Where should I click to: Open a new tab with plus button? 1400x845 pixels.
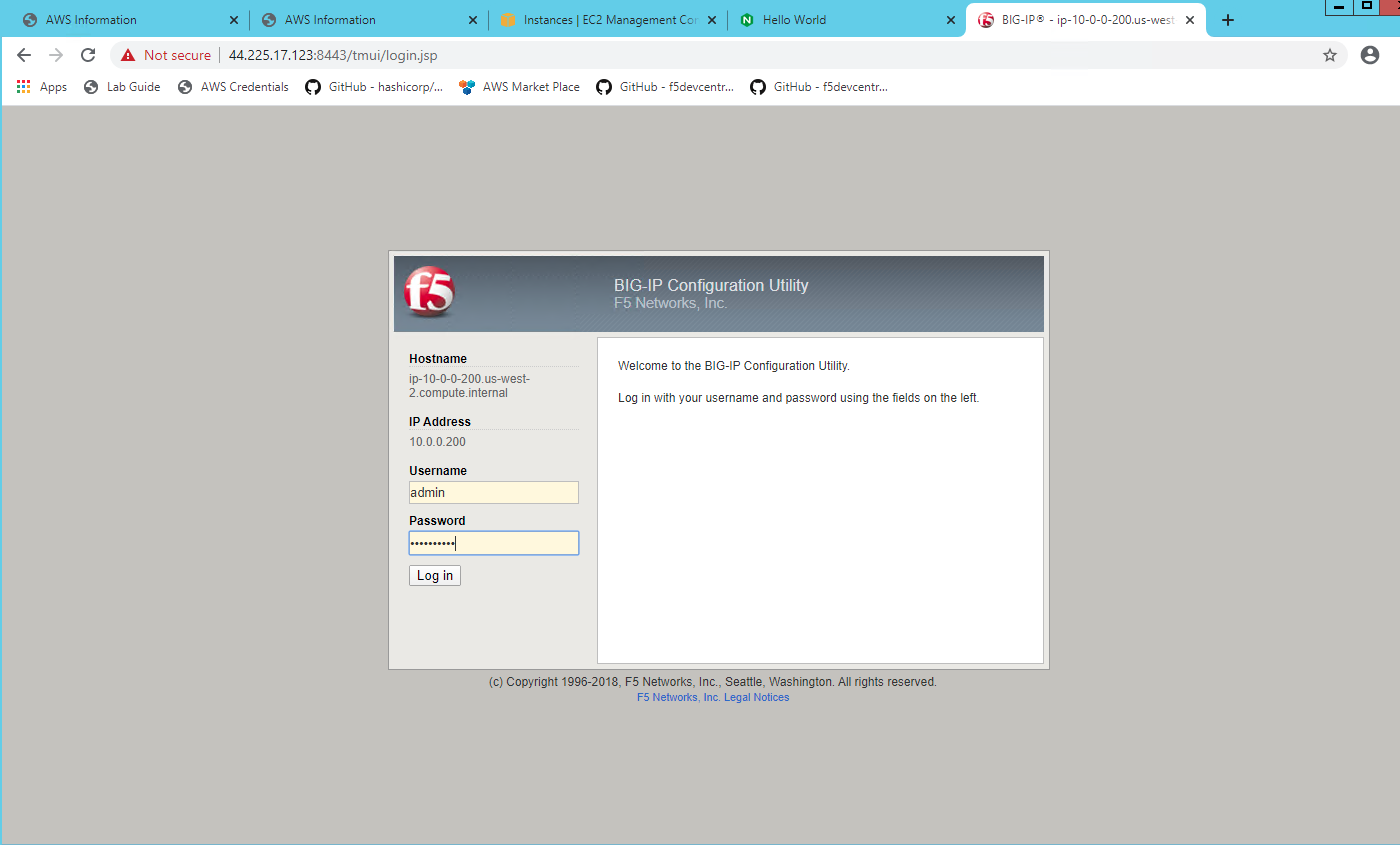[x=1228, y=20]
